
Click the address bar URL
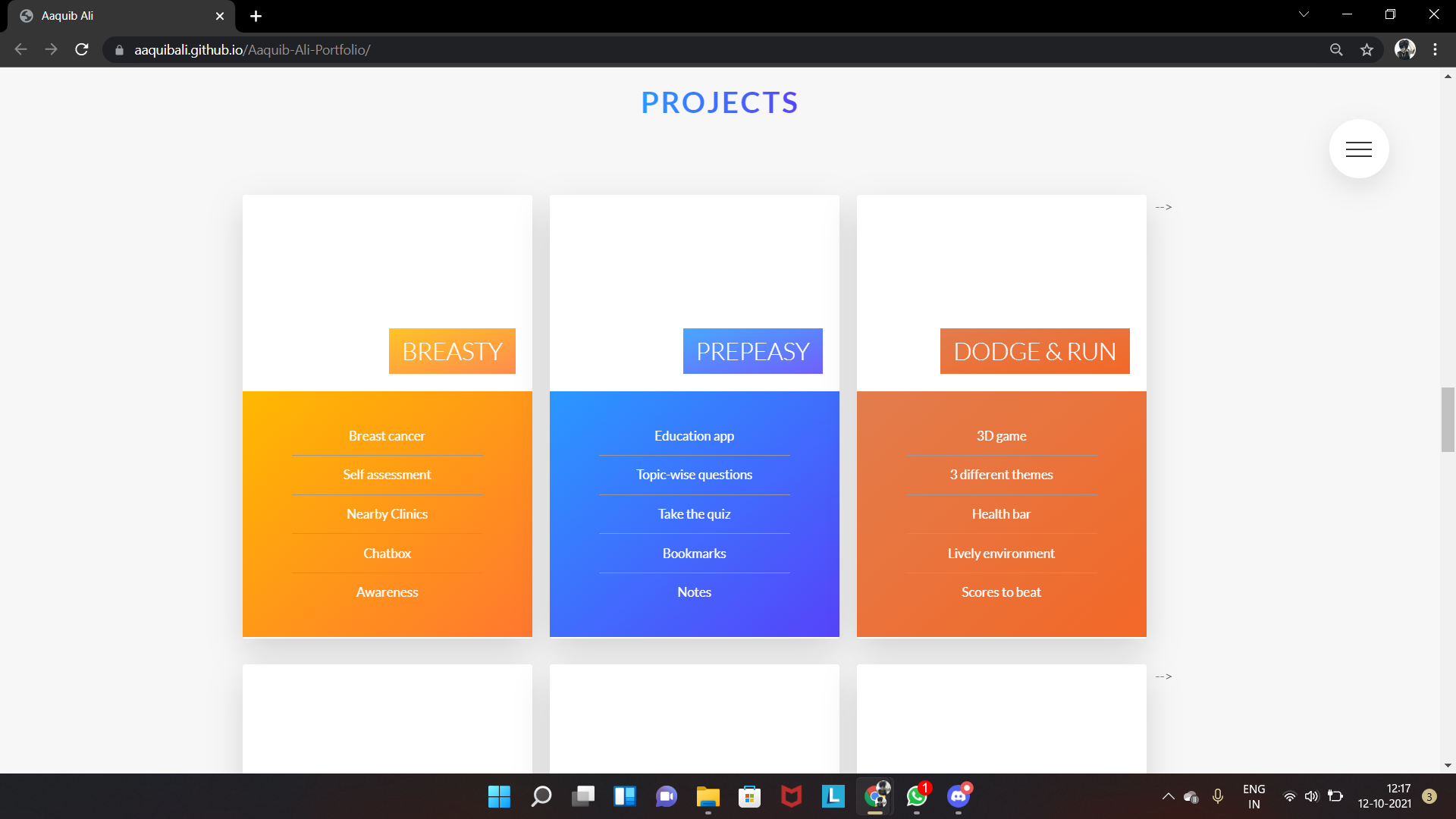(x=252, y=49)
